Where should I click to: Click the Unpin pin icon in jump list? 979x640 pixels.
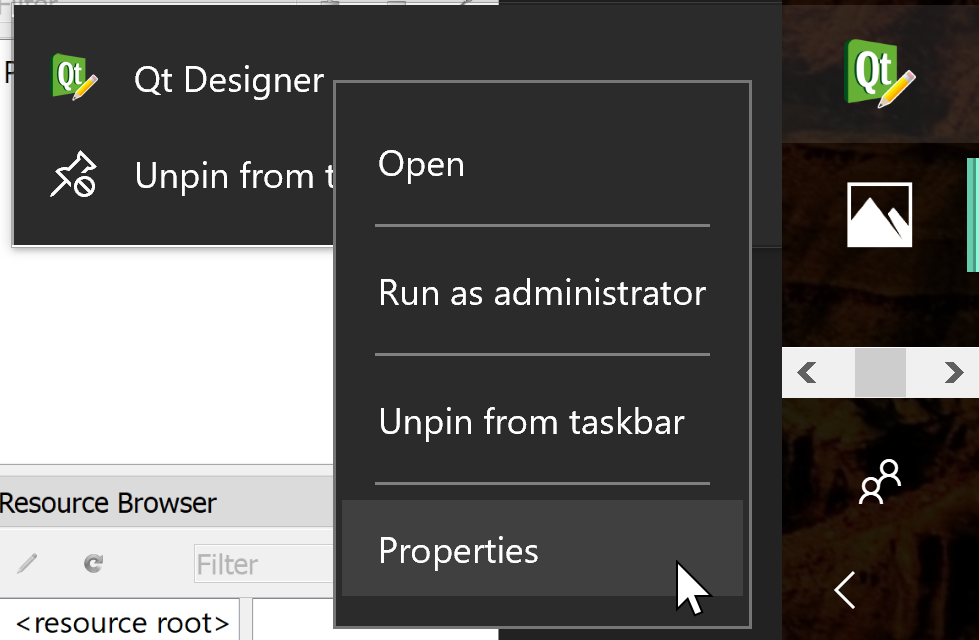(73, 174)
